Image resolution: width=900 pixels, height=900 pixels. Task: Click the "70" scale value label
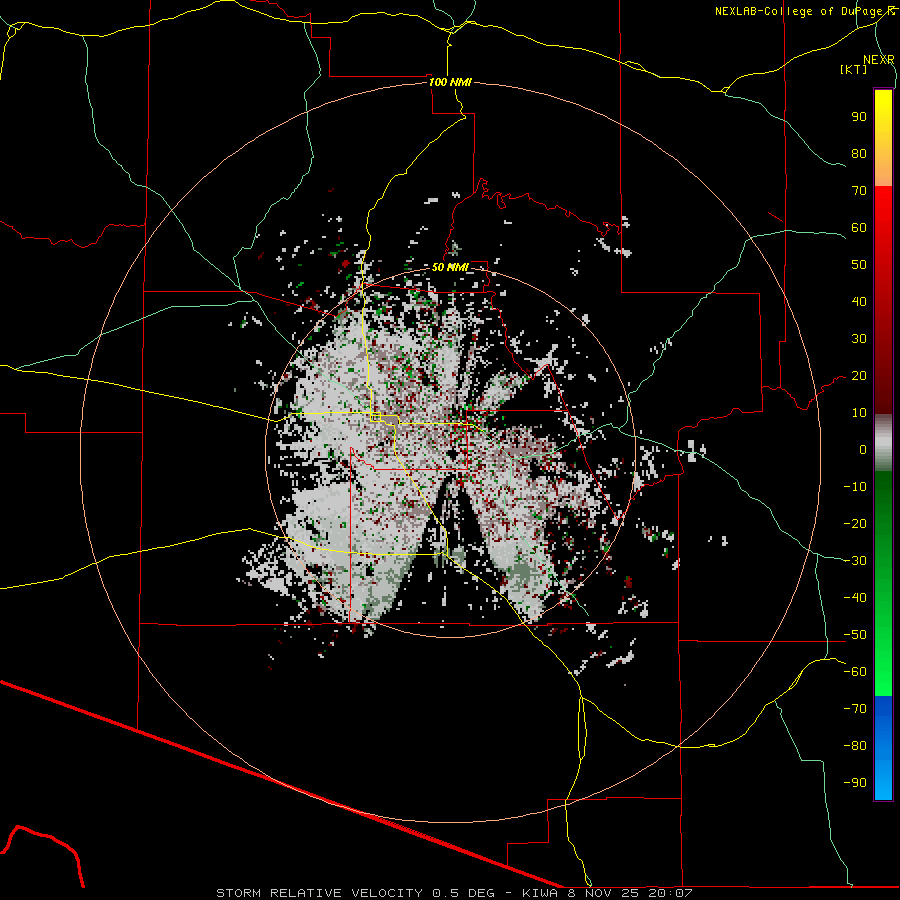[x=859, y=191]
